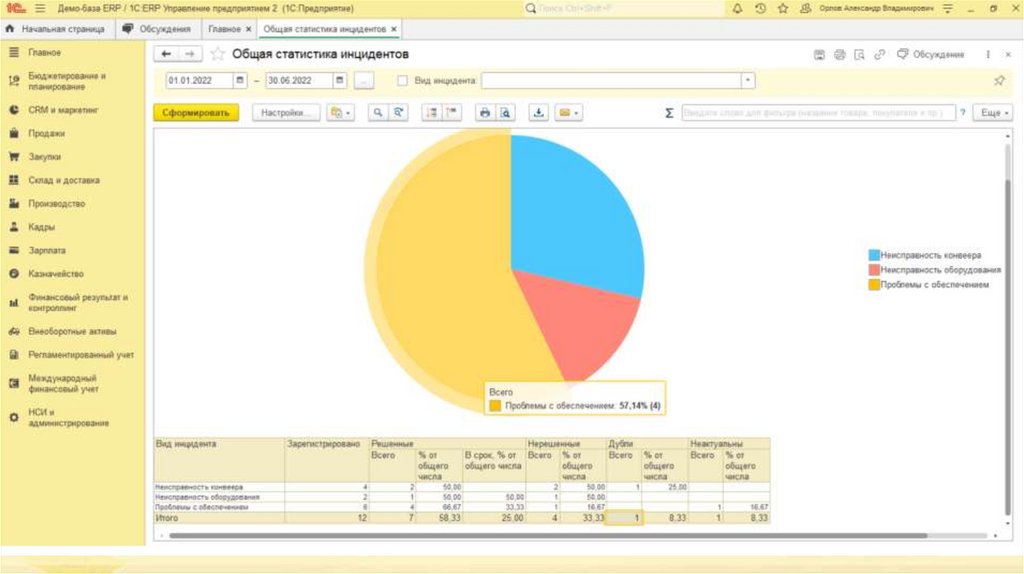The image size is (1024, 574).
Task: Open the Настройки... button
Action: coord(285,113)
